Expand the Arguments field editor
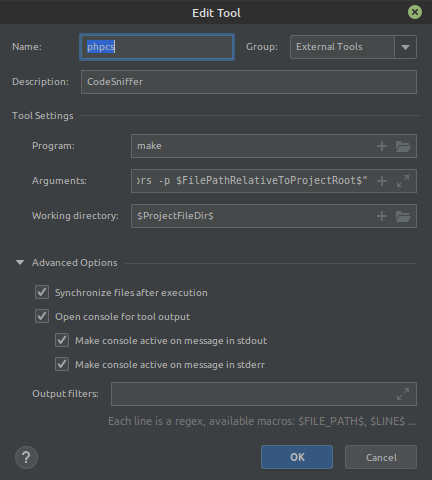This screenshot has height=480, width=432. coord(403,181)
